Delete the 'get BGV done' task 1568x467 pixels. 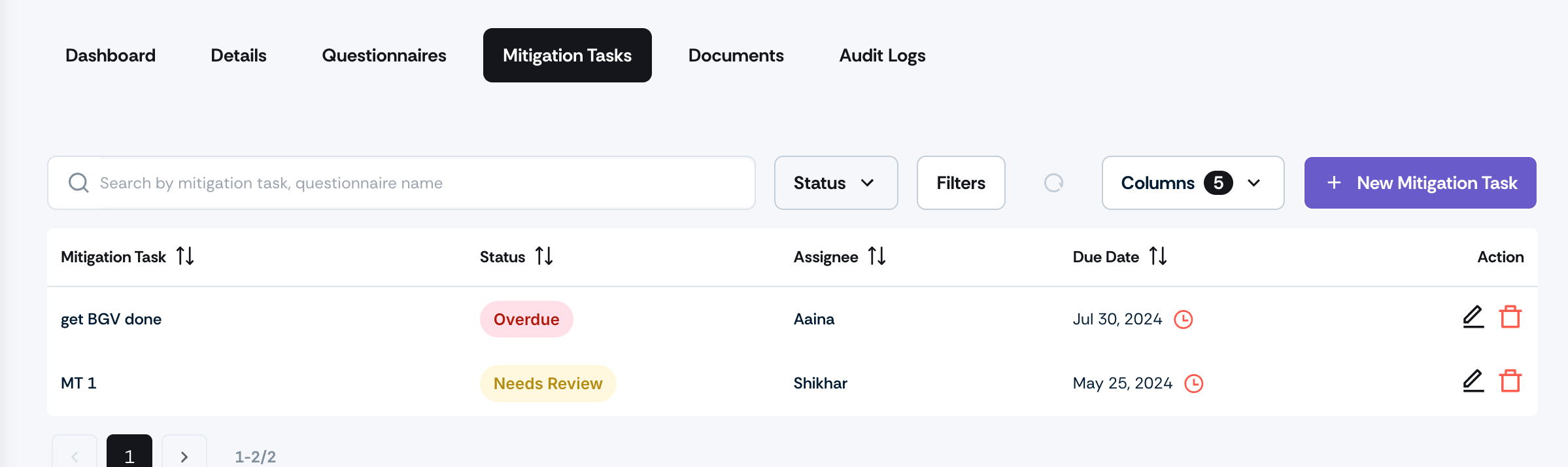[1510, 317]
